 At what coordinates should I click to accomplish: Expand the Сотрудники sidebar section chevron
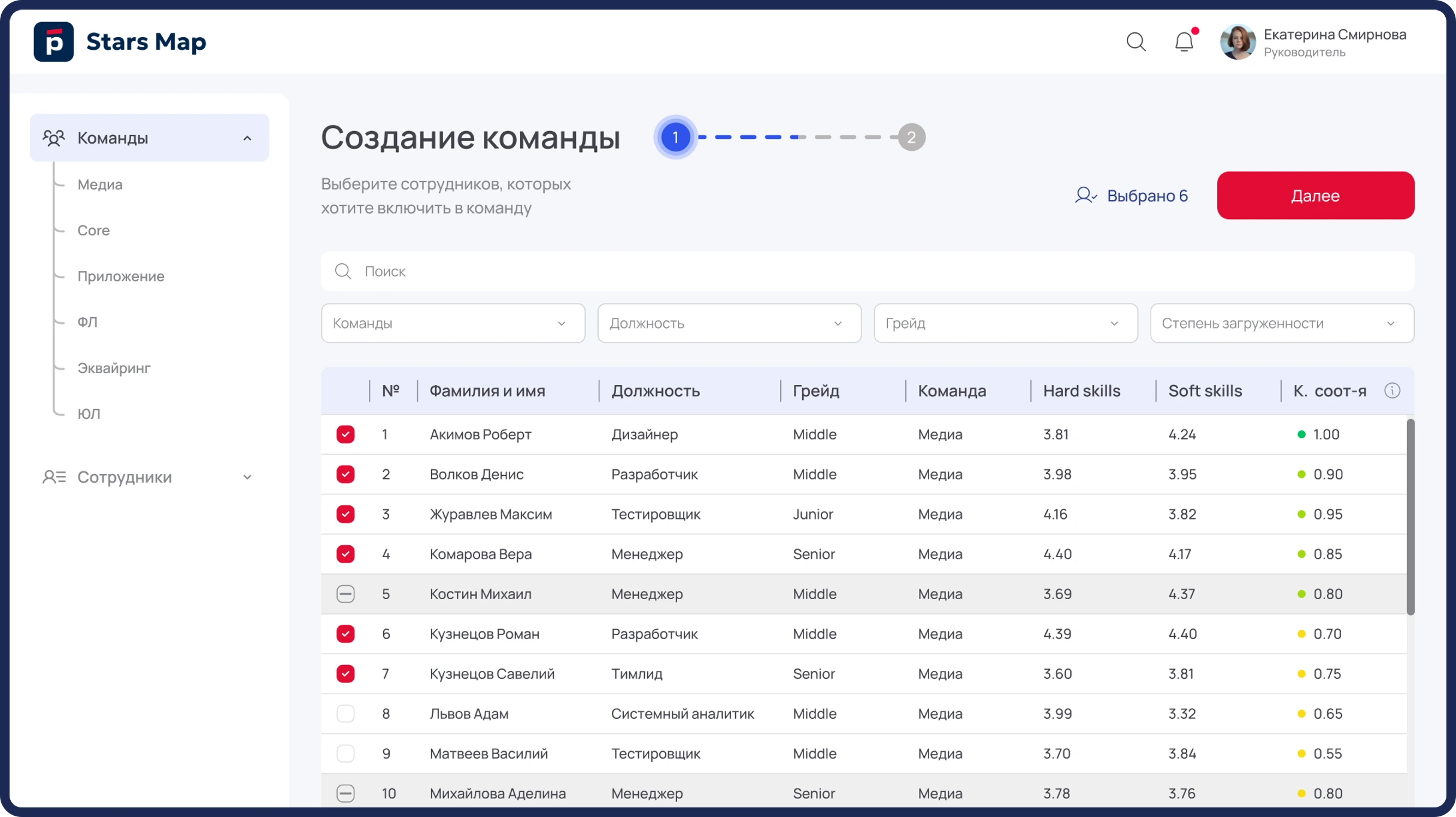[247, 477]
